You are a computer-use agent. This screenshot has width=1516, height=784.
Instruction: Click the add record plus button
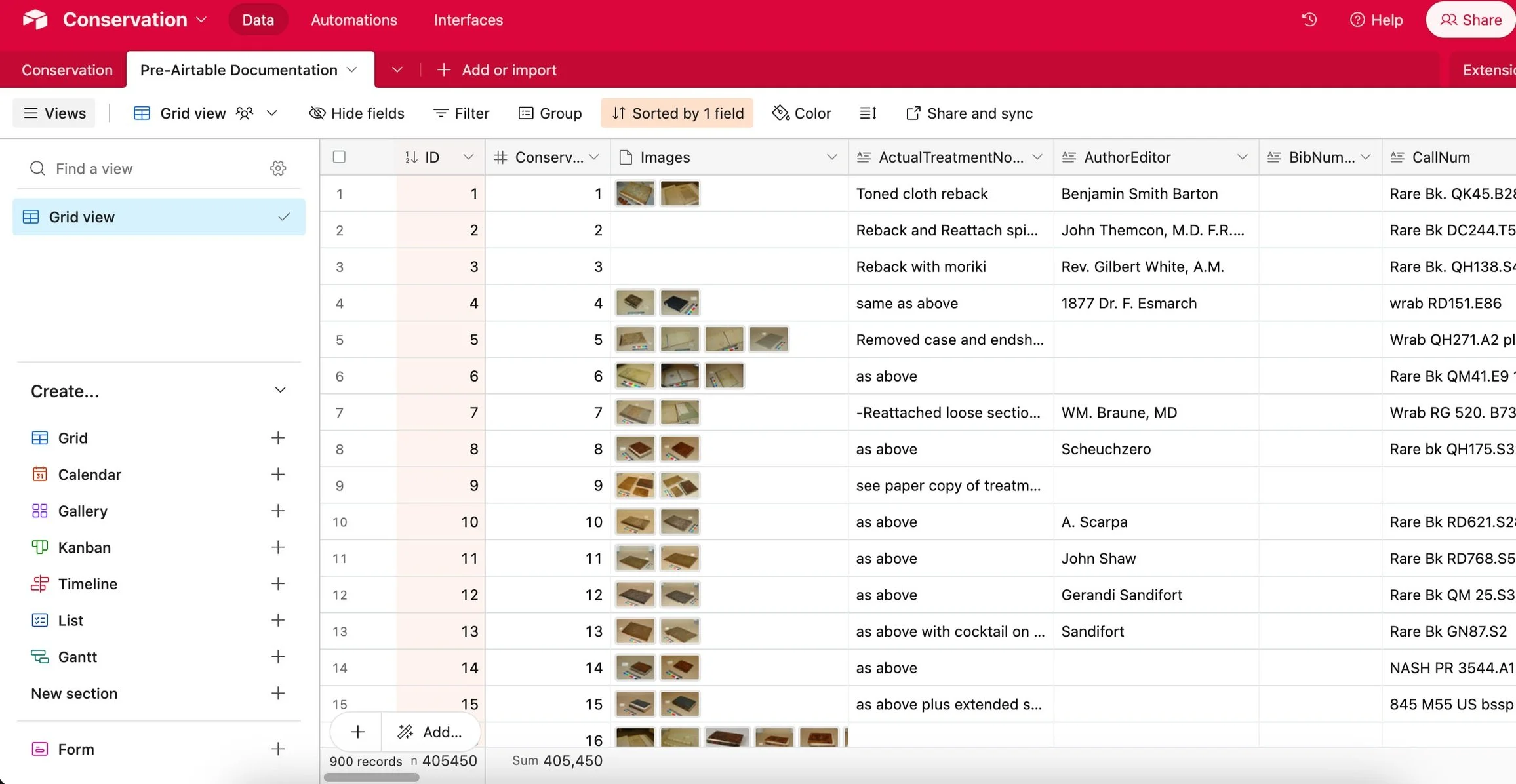pyautogui.click(x=358, y=732)
